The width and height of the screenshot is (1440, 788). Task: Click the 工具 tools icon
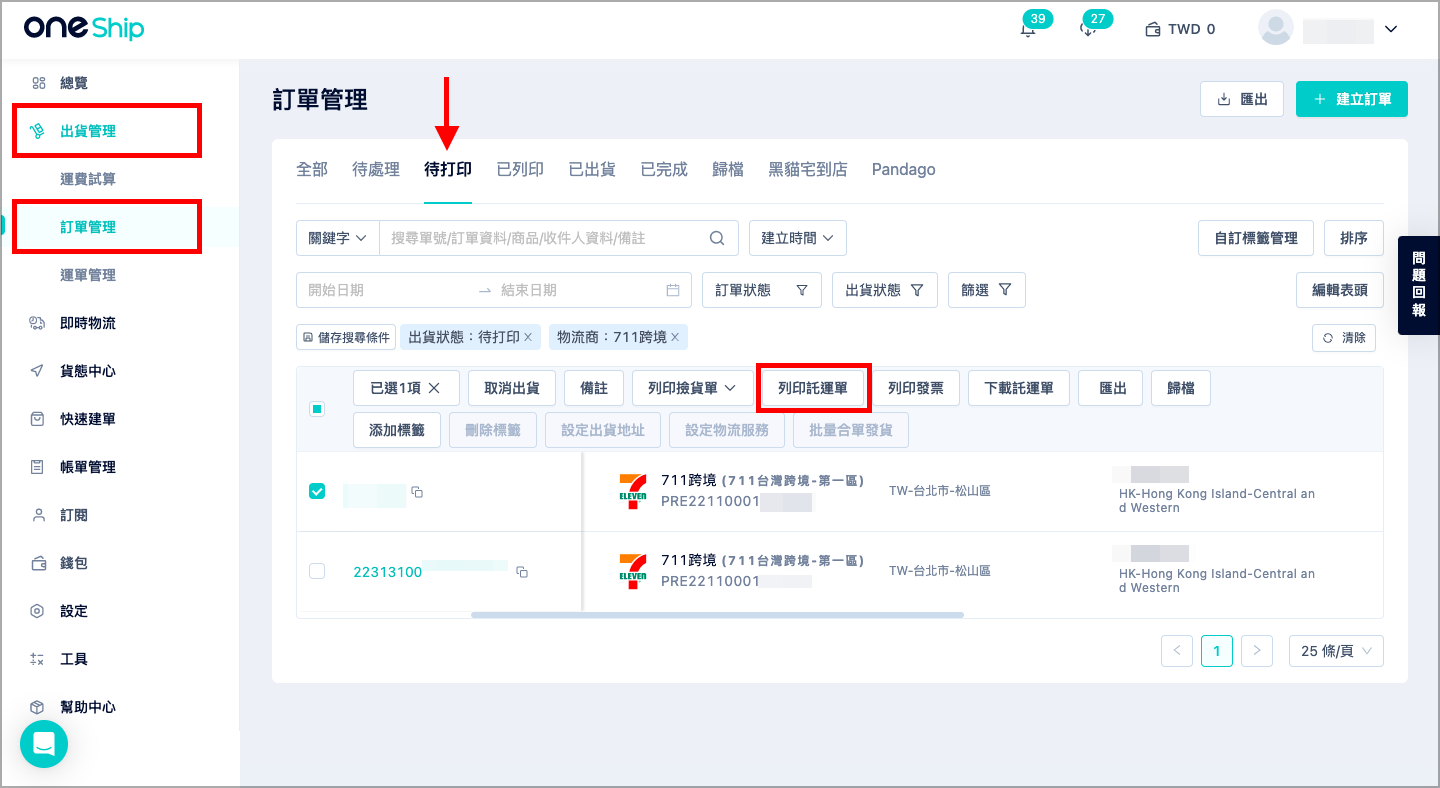[37, 659]
